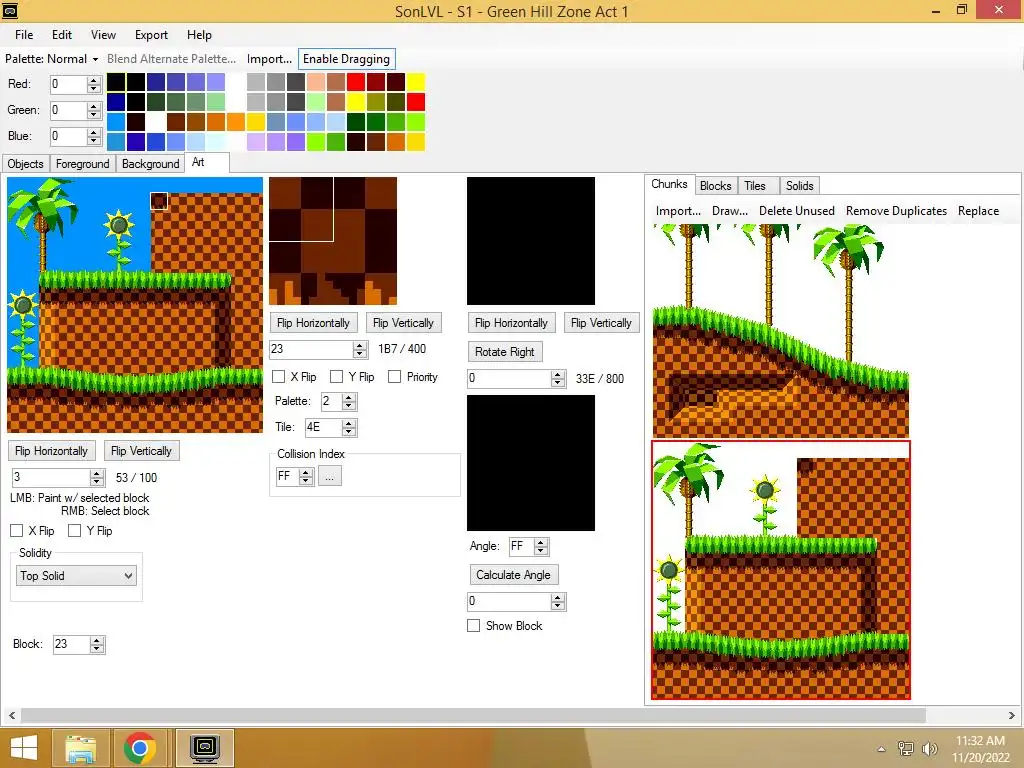The width and height of the screenshot is (1024, 768).
Task: Switch to the Solids tab
Action: [799, 186]
